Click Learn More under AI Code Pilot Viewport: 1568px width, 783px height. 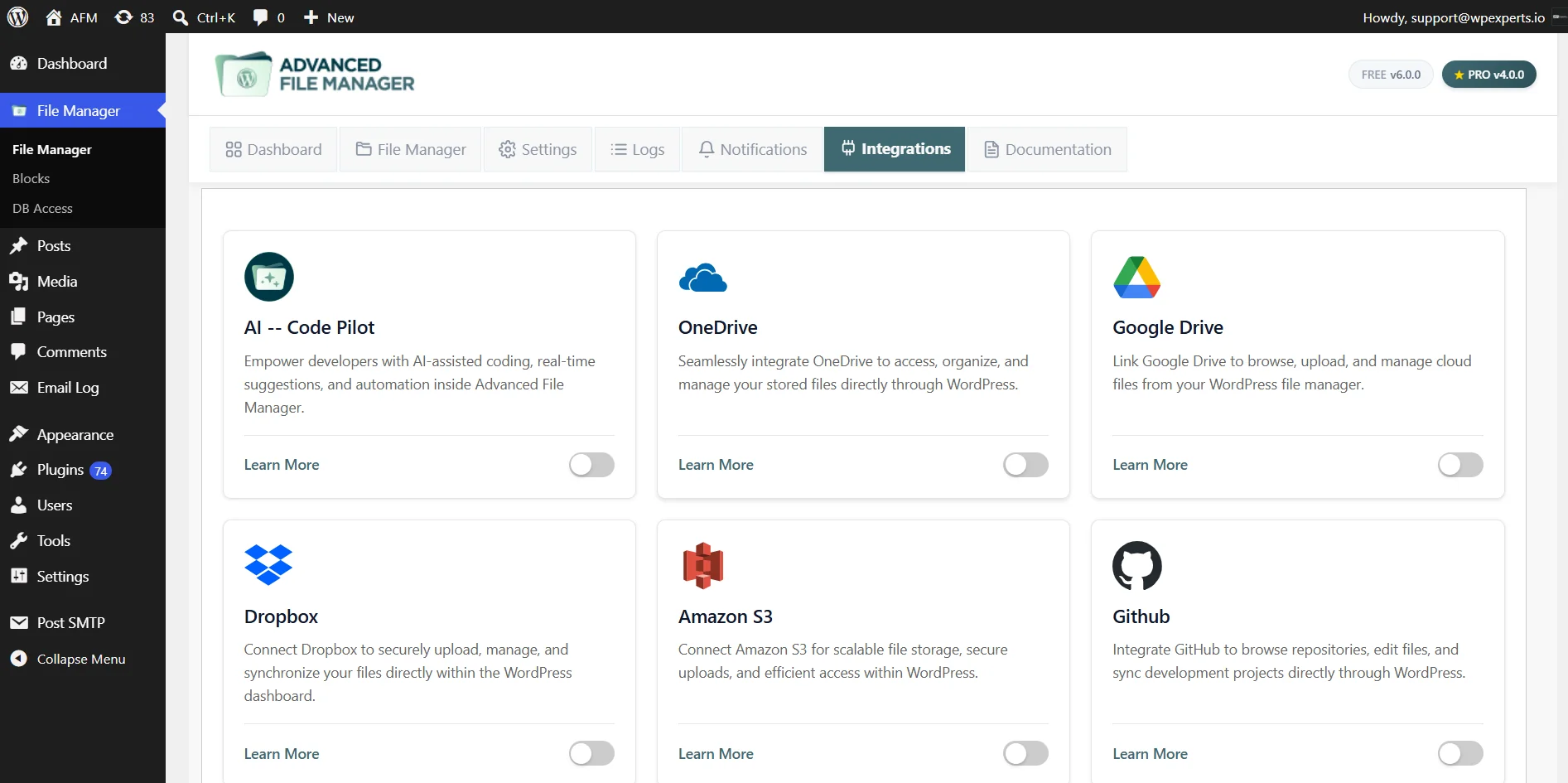click(x=282, y=465)
